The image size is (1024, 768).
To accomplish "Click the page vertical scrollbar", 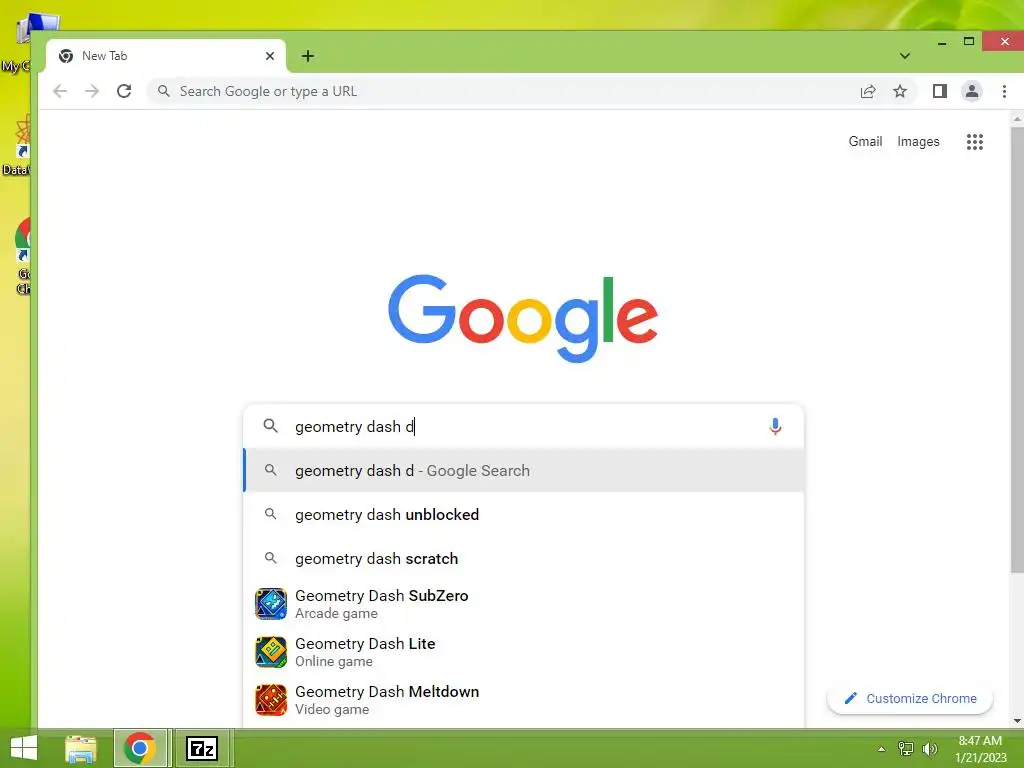I will point(1017,349).
